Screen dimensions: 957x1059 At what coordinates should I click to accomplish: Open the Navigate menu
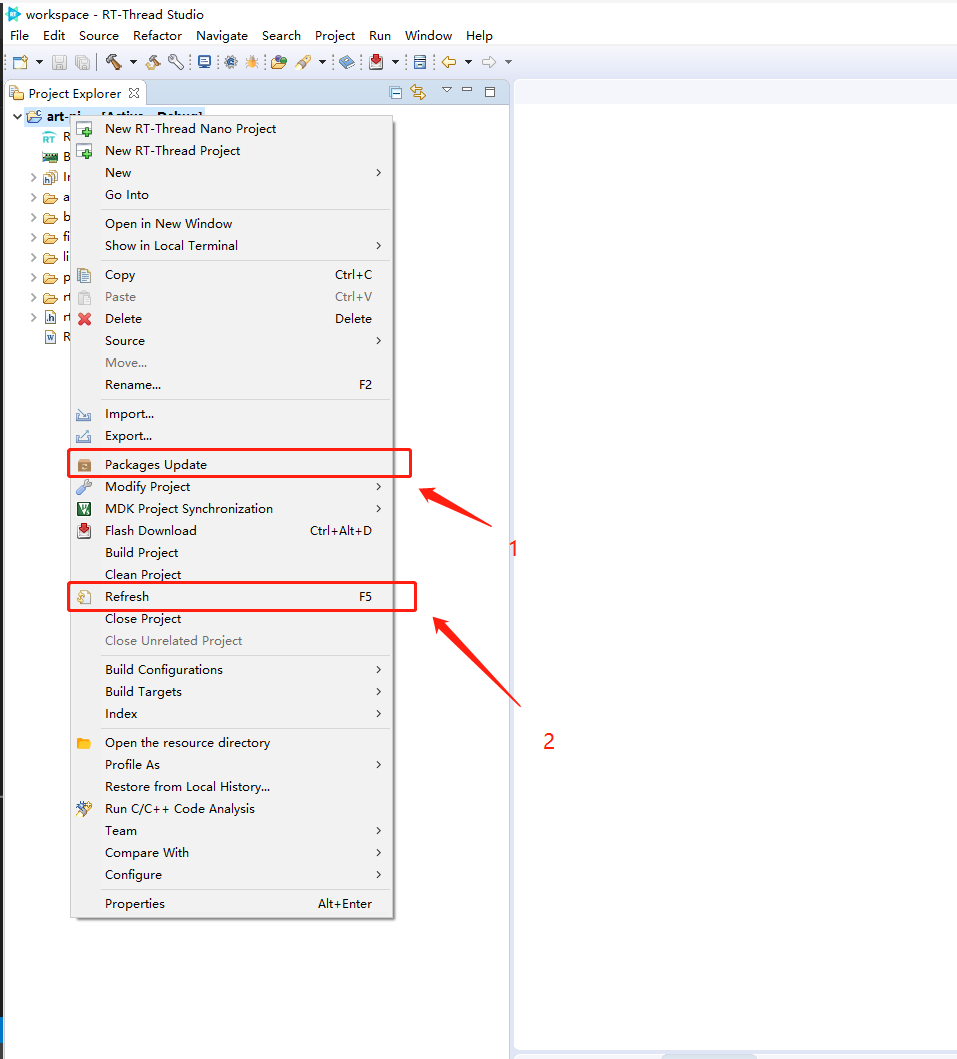(222, 36)
